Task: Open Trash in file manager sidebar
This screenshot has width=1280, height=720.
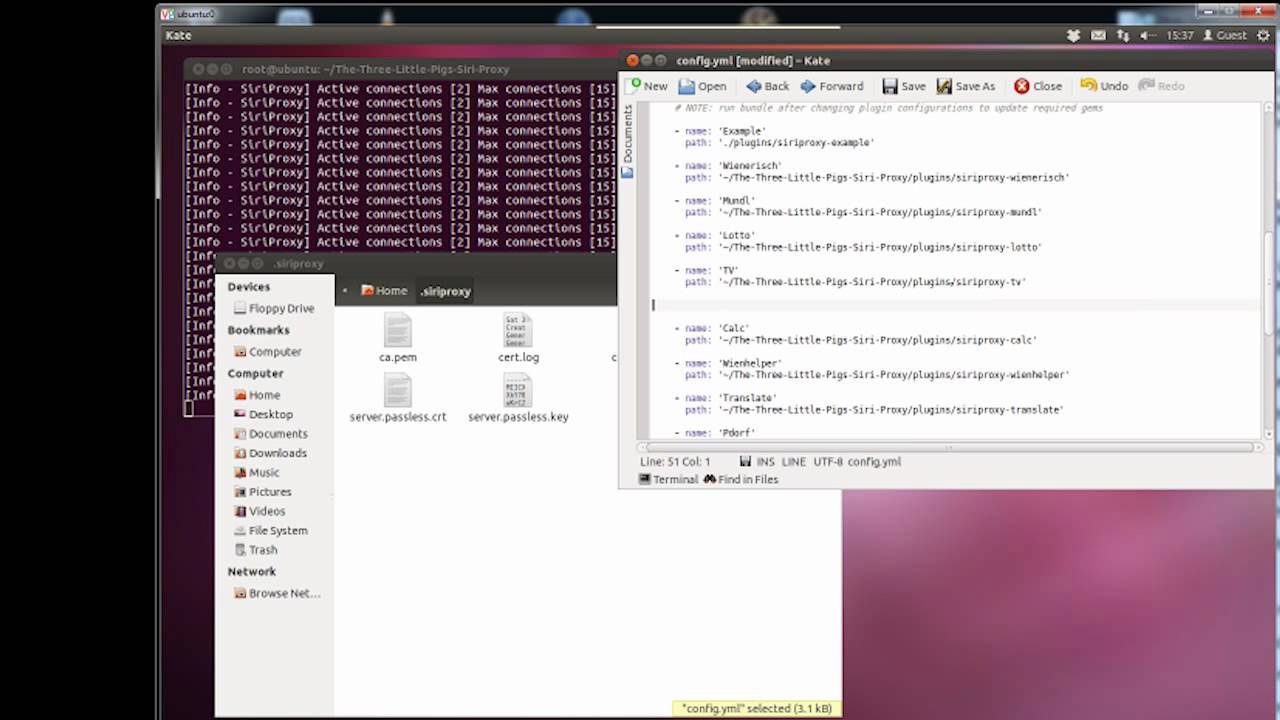Action: 256,550
